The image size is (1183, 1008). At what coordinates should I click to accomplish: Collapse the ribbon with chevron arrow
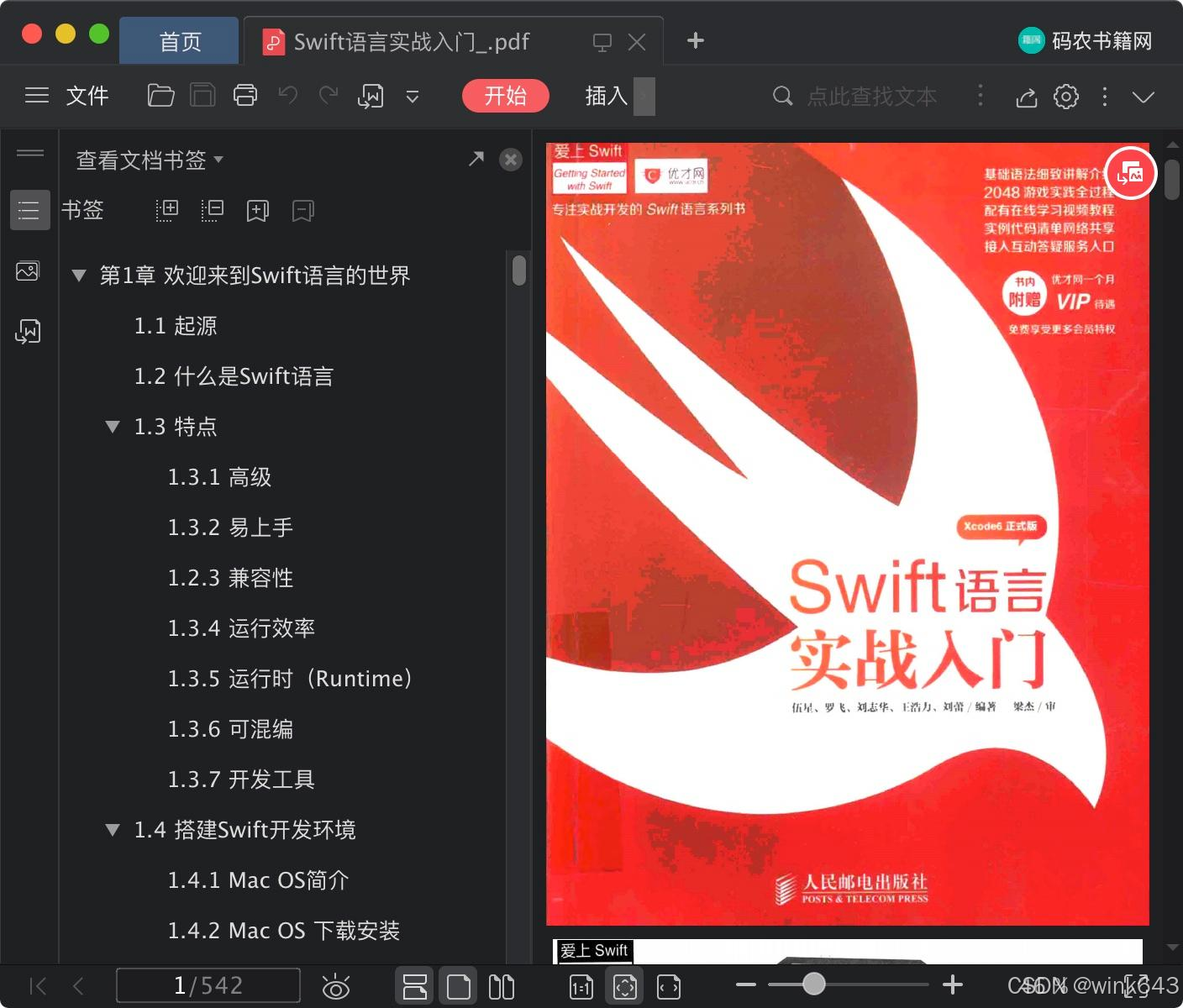pos(1144,97)
